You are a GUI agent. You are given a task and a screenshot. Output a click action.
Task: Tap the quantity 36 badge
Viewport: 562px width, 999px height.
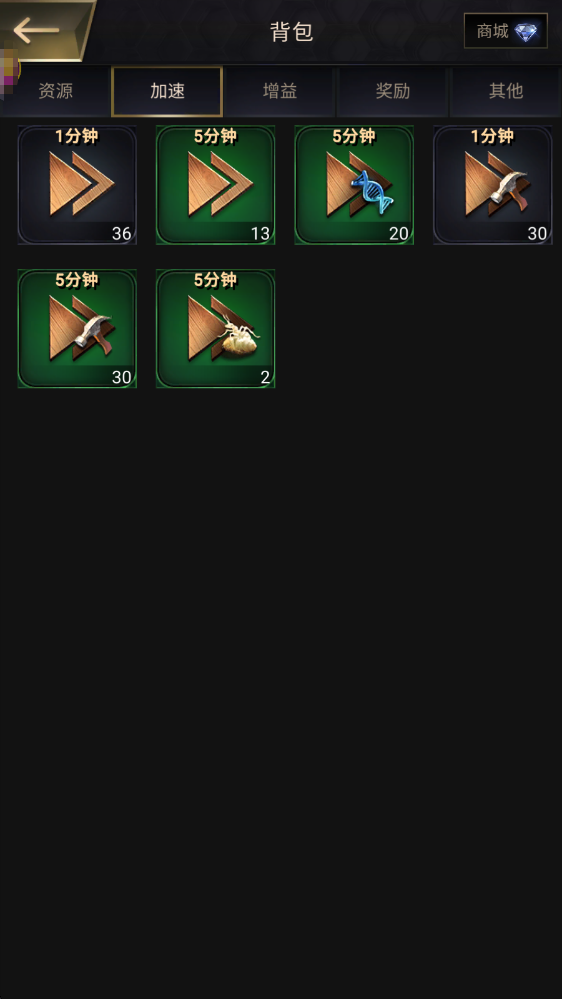click(121, 234)
